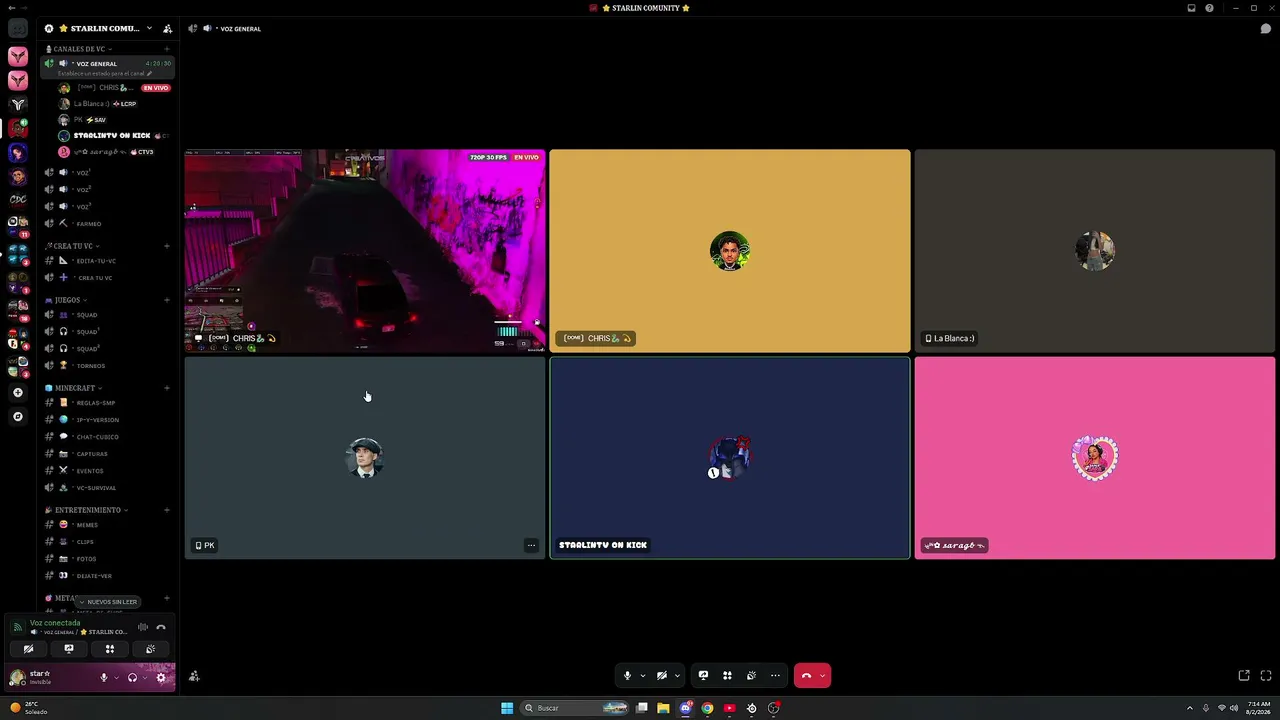Click EN VIVO badge beside CHRIS

pyautogui.click(x=156, y=88)
